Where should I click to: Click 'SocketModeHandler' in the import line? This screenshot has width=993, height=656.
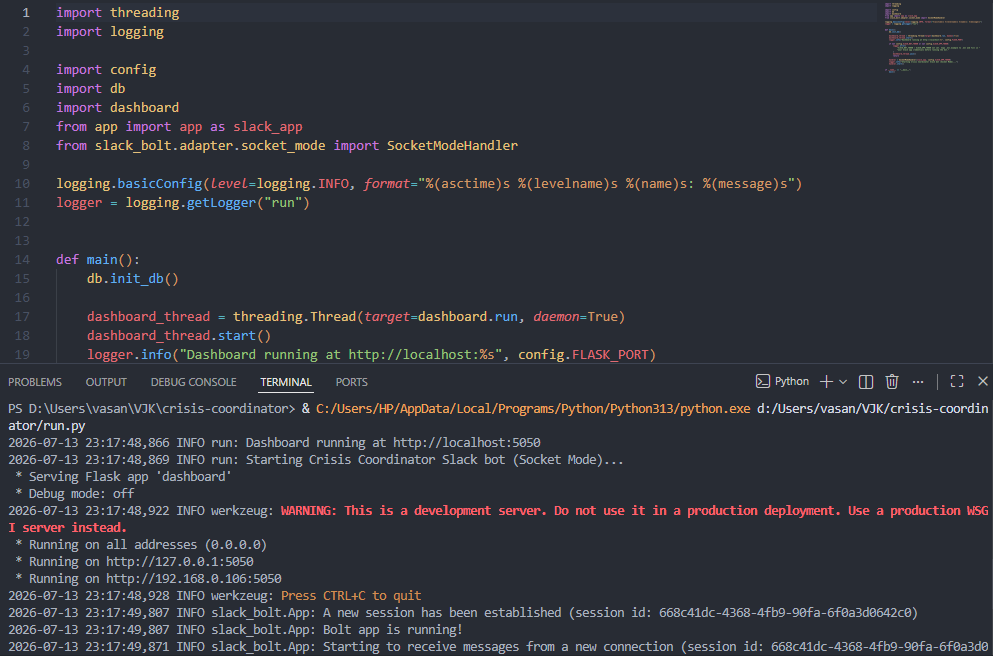click(452, 146)
